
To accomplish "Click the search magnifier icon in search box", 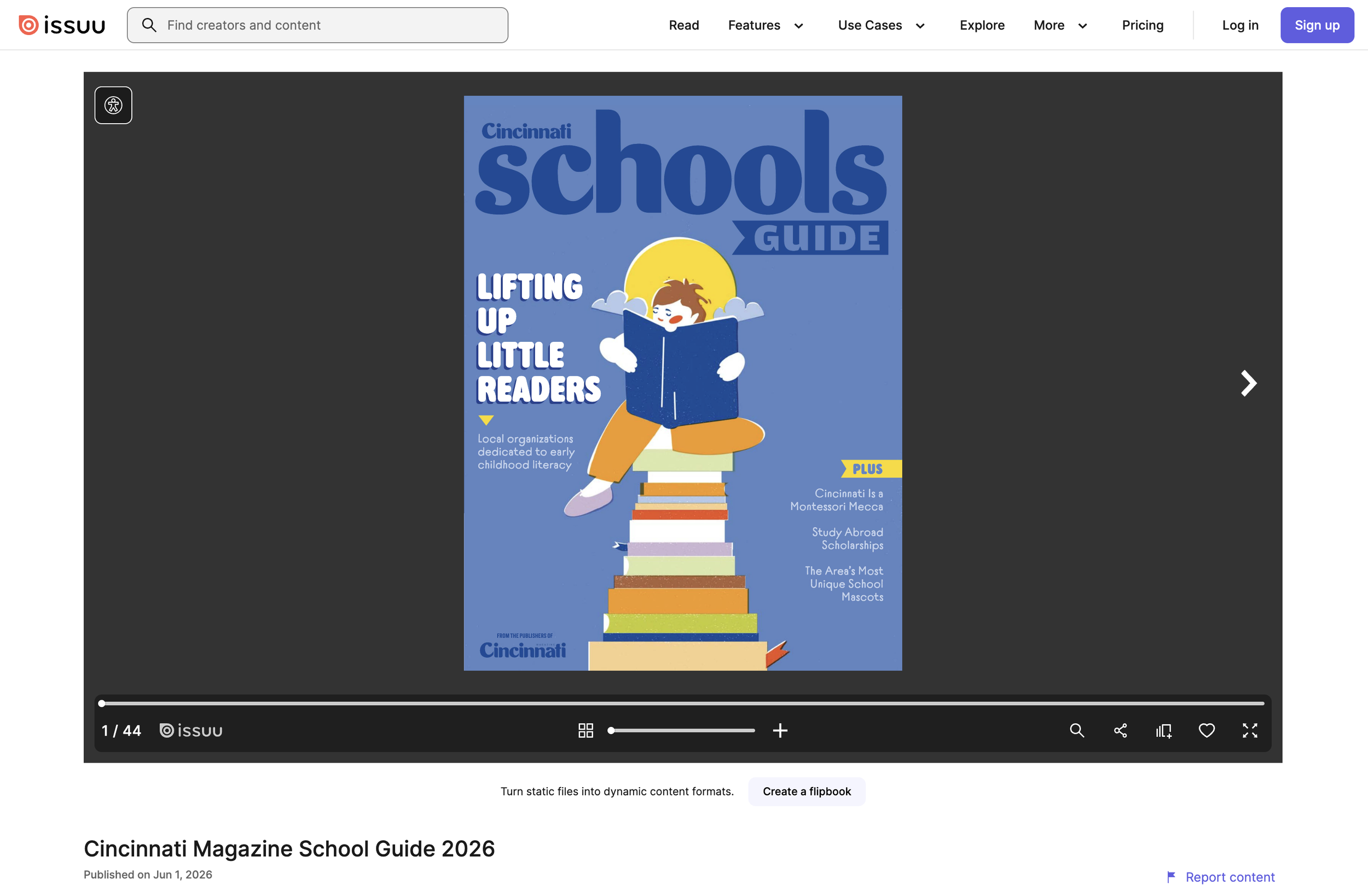I will point(149,25).
